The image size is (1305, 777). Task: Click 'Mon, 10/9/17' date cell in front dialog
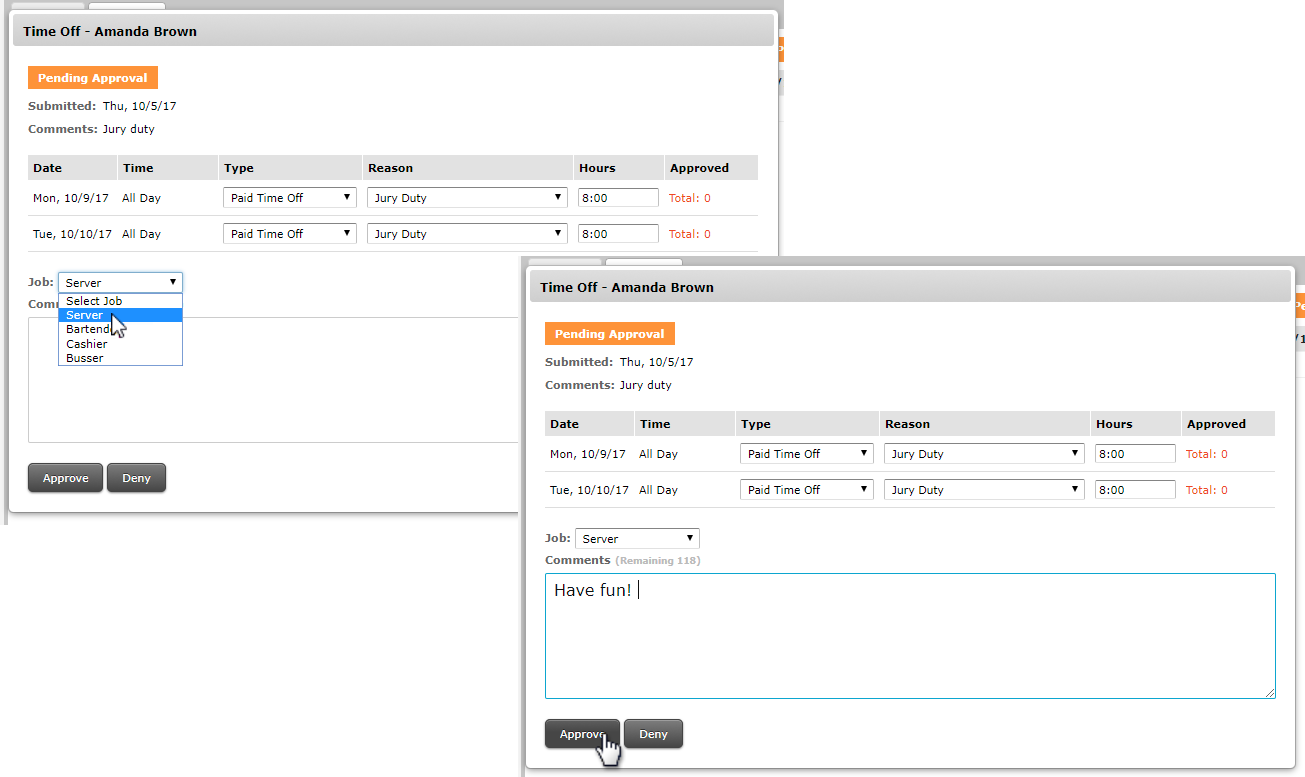pos(588,454)
